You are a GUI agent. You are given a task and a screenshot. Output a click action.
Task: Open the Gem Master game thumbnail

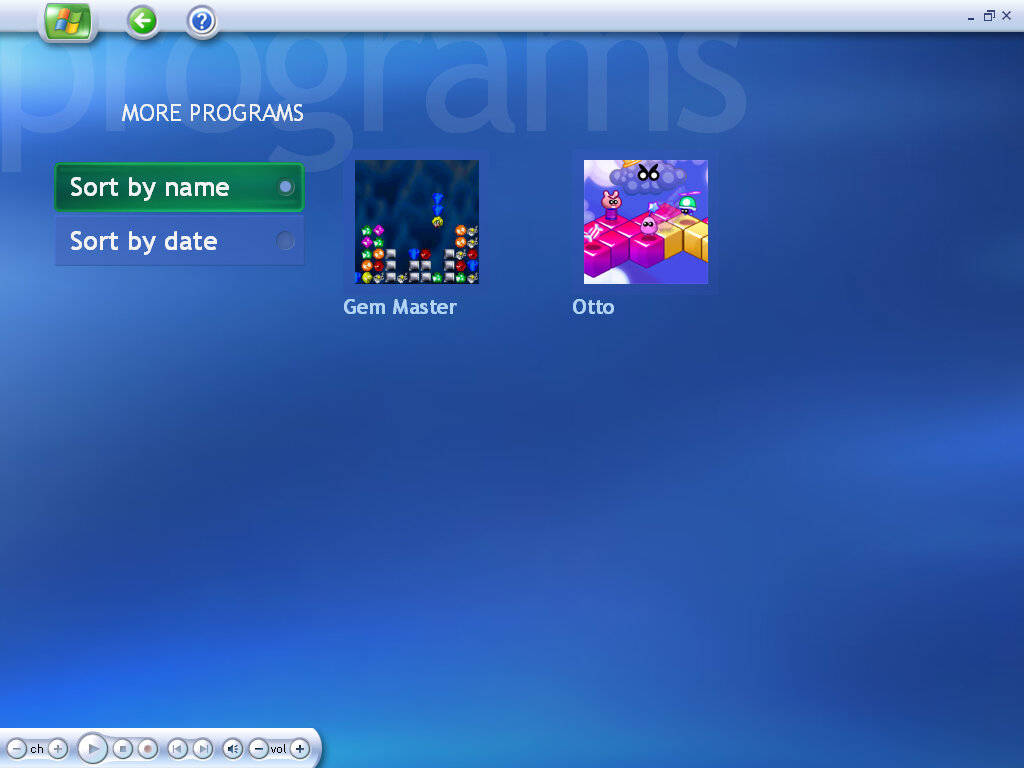(x=417, y=222)
